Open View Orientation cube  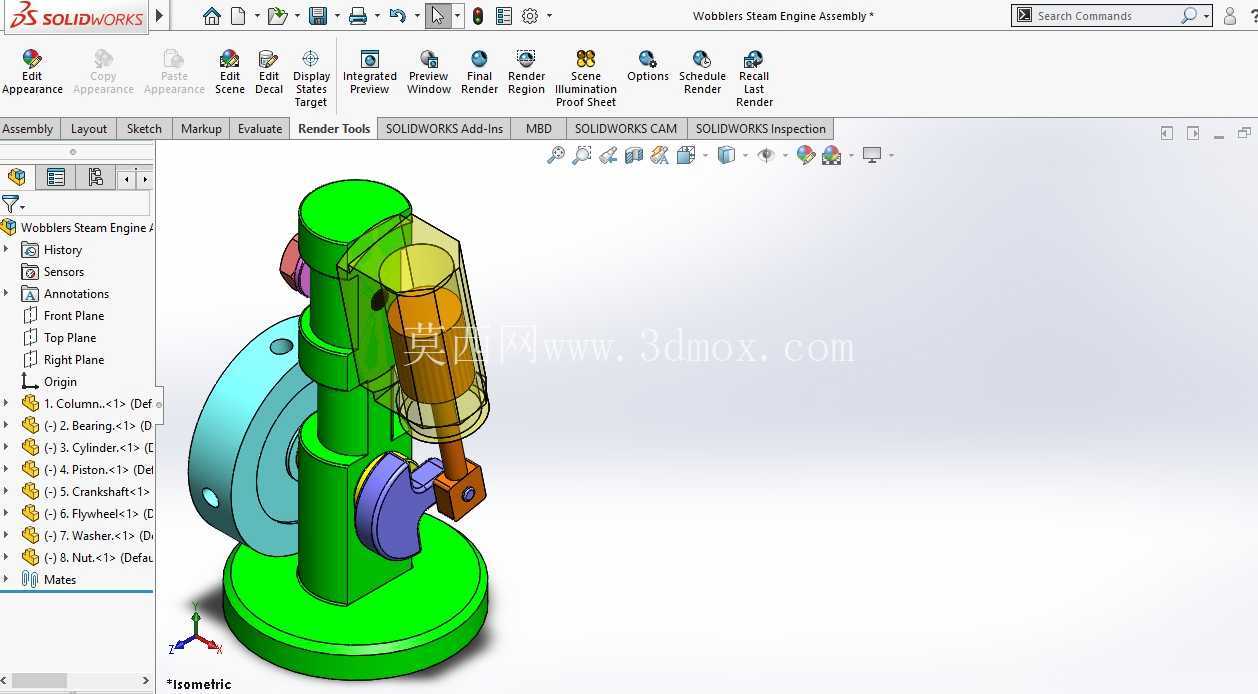[686, 155]
